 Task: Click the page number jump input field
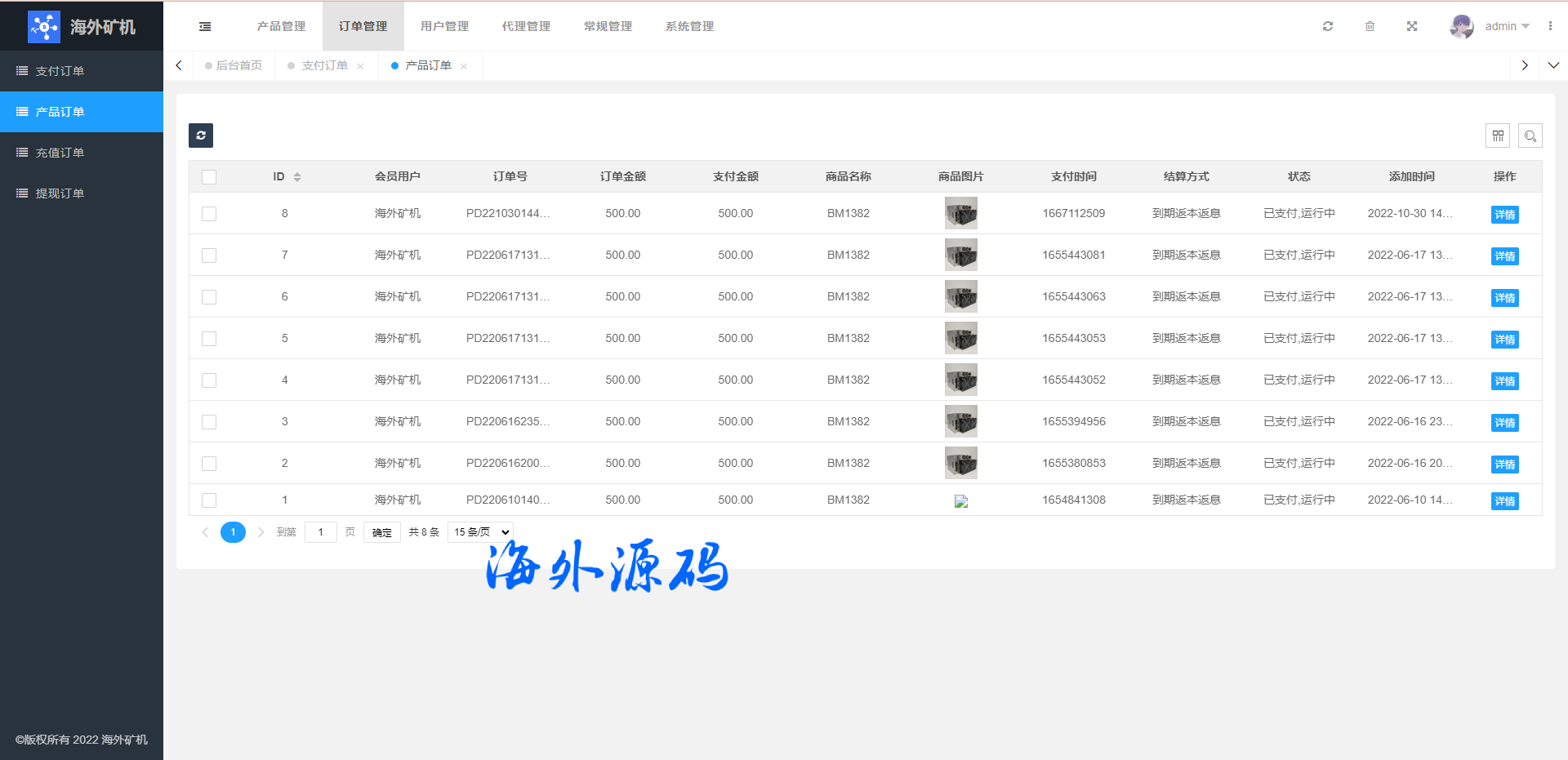click(321, 532)
